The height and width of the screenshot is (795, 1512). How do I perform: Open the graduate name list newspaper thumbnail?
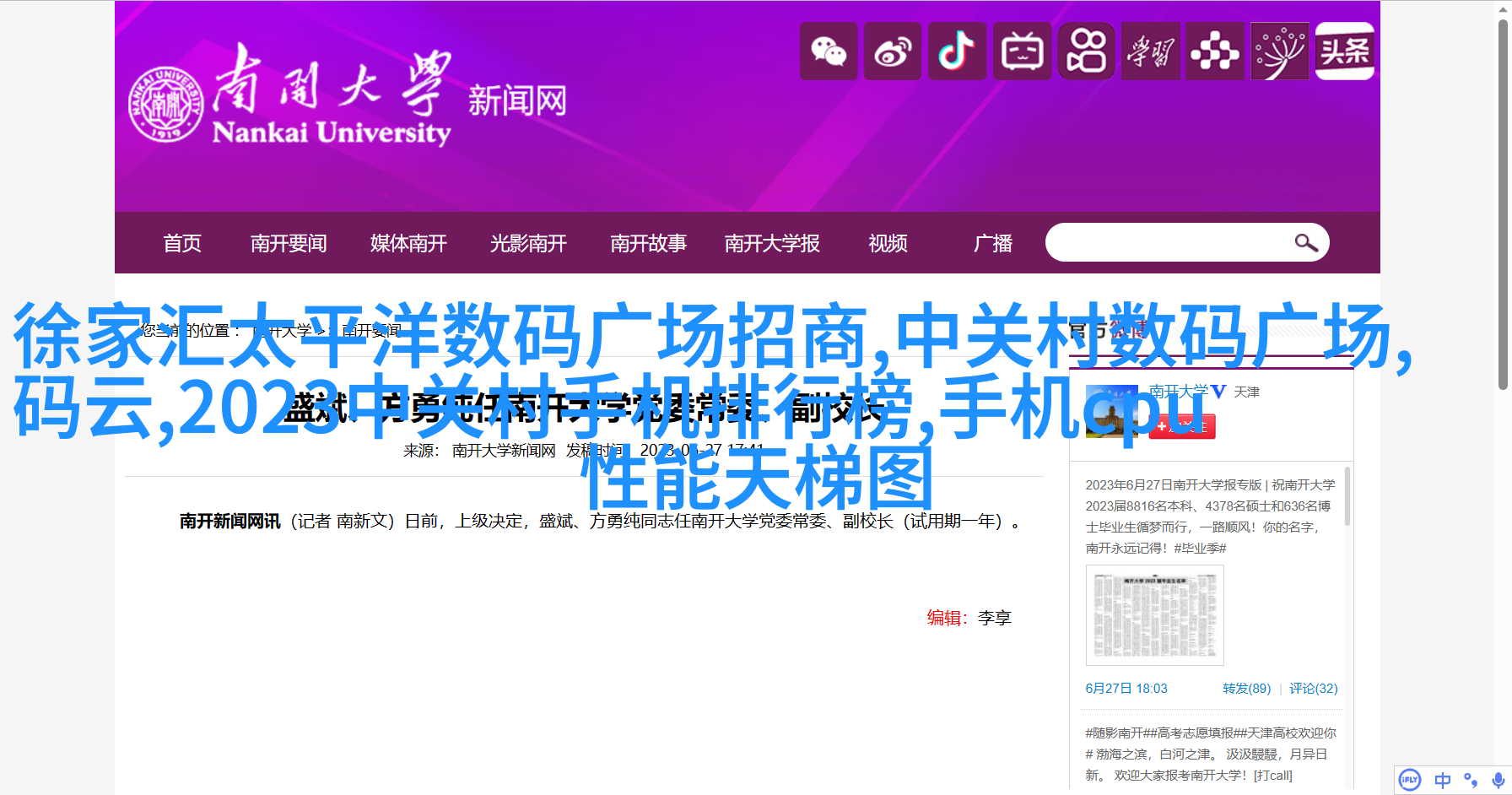click(1154, 615)
